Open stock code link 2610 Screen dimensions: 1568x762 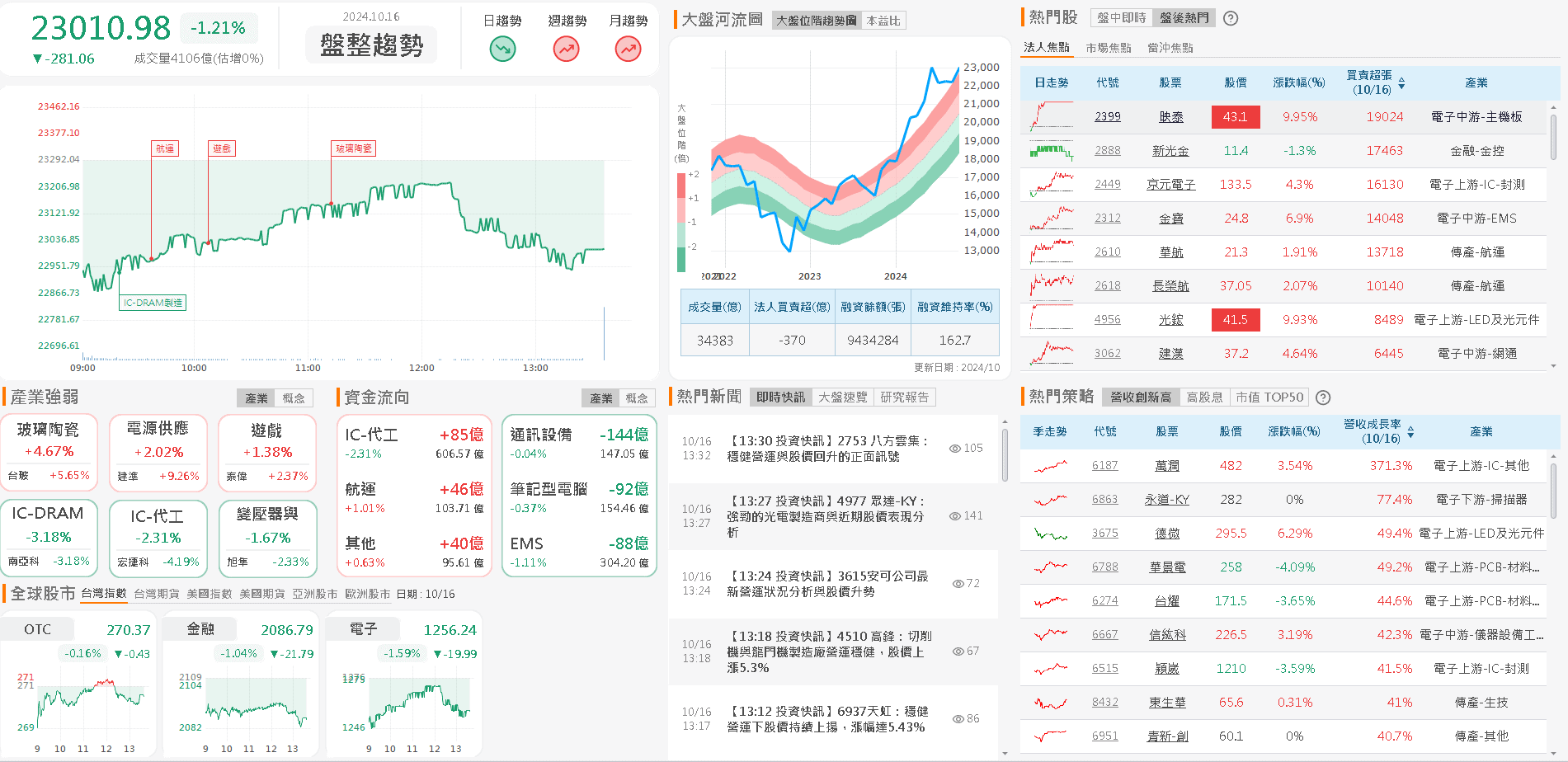click(x=1108, y=252)
